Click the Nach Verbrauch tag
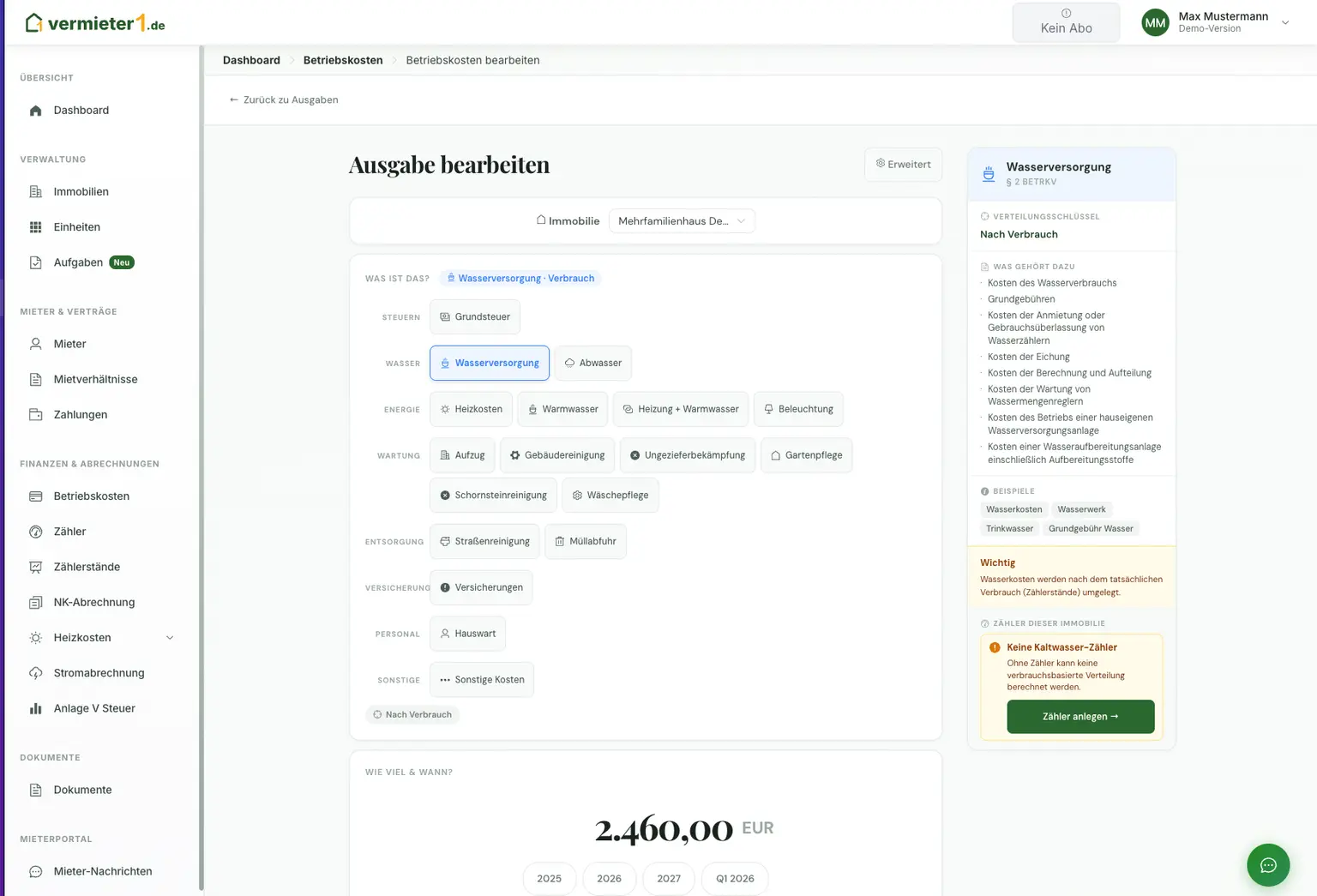The image size is (1317, 896). (412, 714)
